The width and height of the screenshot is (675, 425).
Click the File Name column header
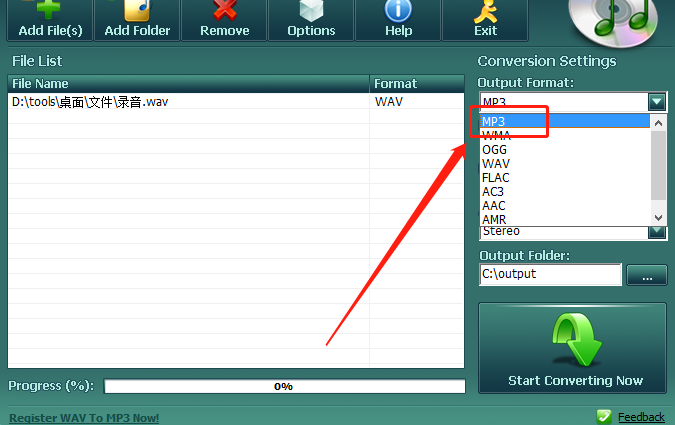pos(188,84)
